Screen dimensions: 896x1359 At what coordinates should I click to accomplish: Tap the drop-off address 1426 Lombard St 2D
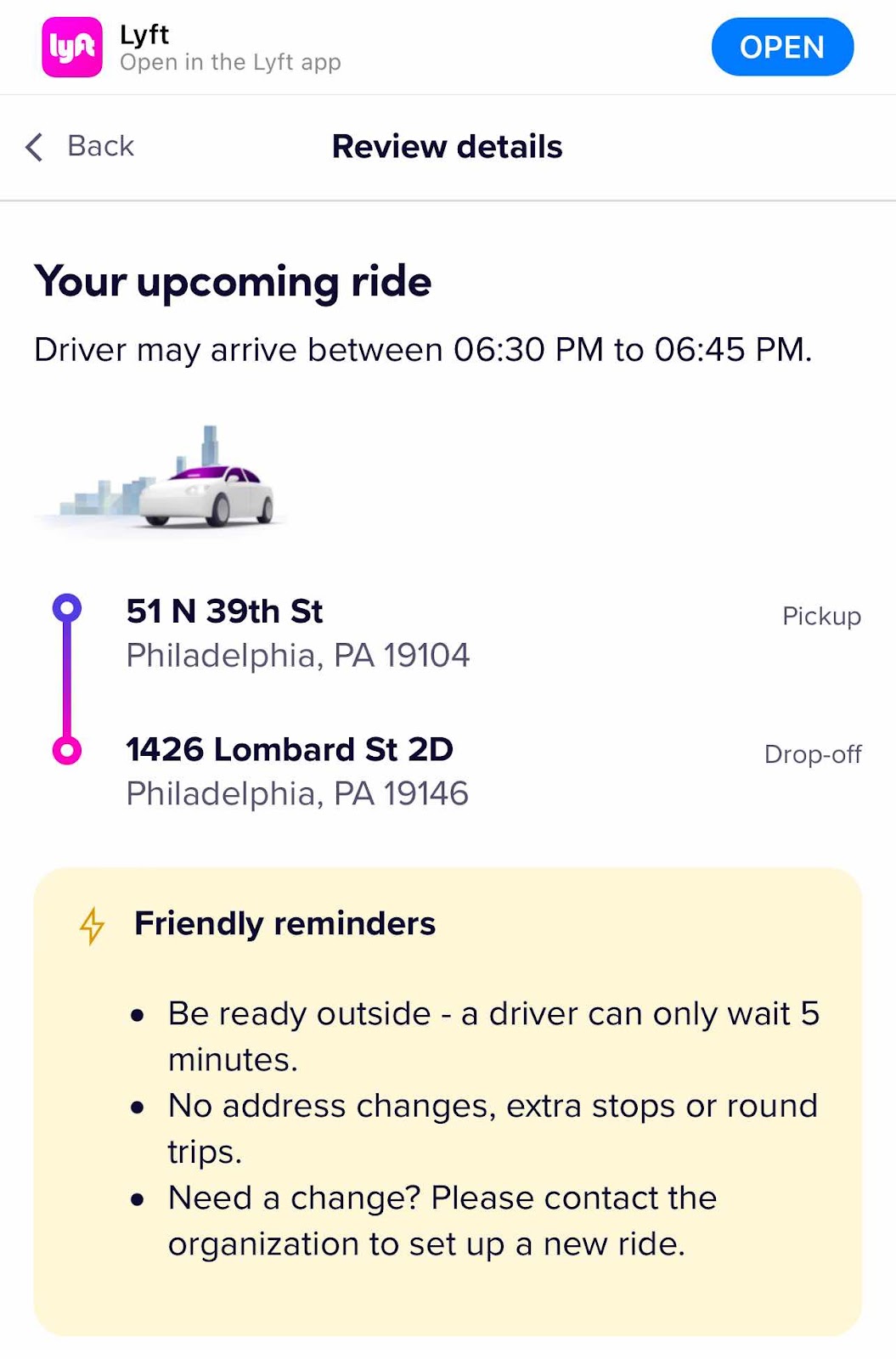pos(290,750)
